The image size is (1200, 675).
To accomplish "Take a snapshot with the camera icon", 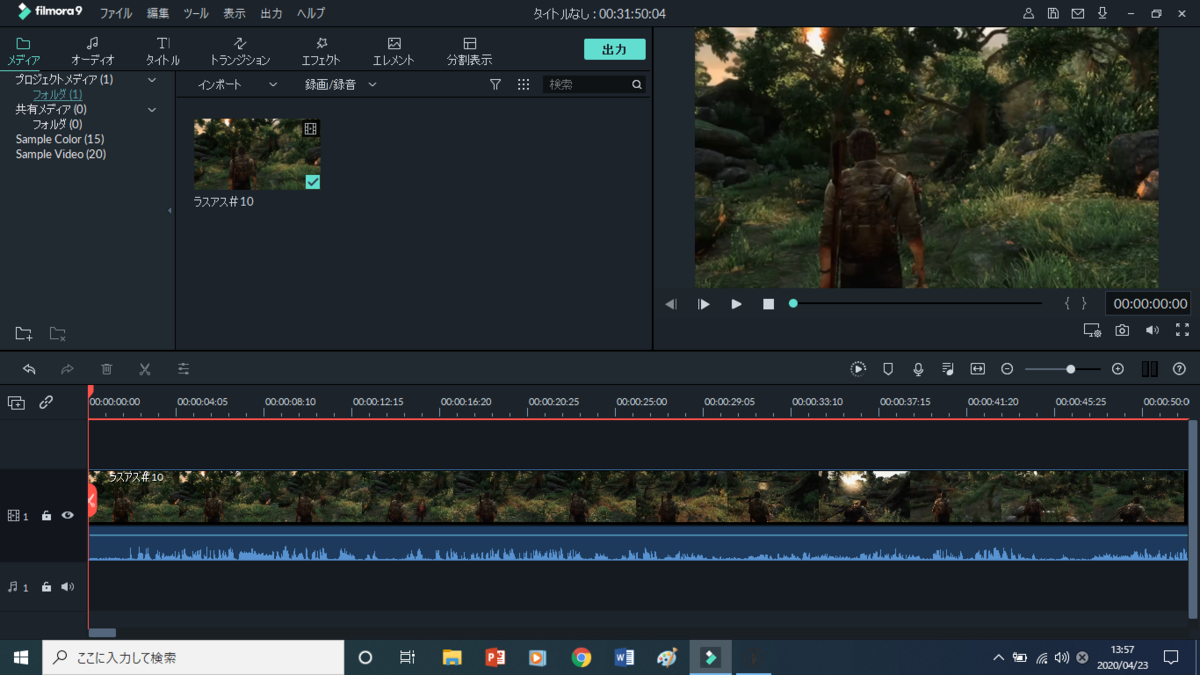I will pyautogui.click(x=1122, y=330).
